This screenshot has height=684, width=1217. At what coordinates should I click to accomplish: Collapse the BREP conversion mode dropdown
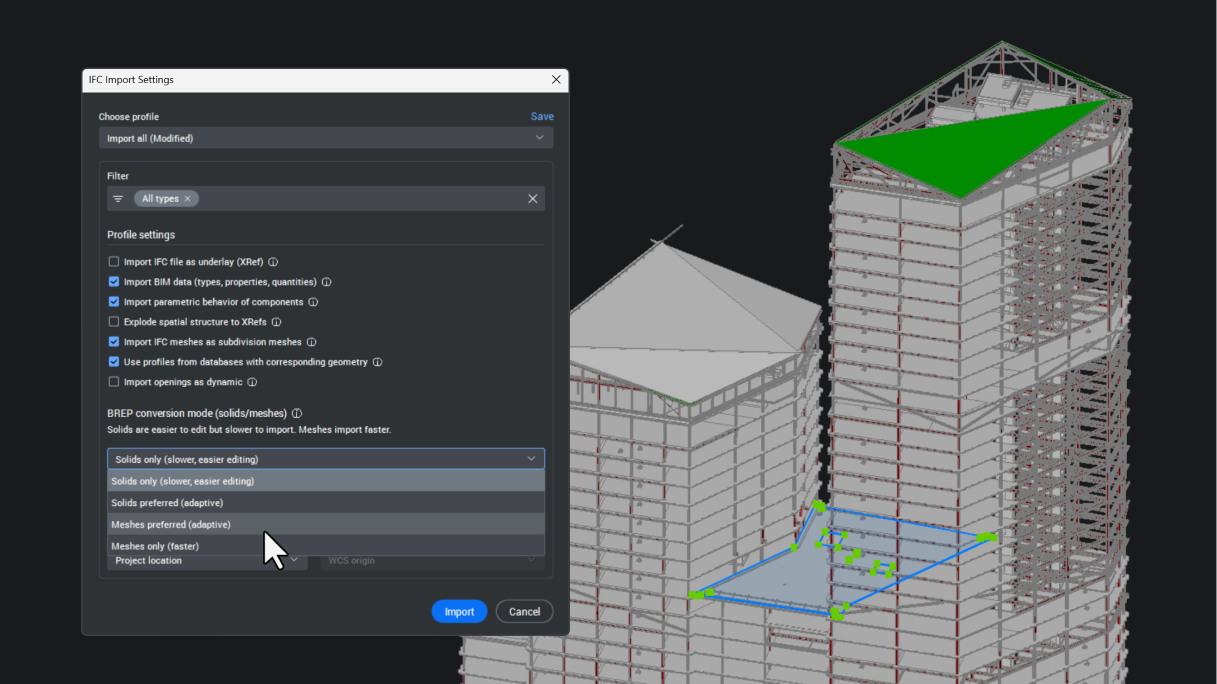click(326, 459)
